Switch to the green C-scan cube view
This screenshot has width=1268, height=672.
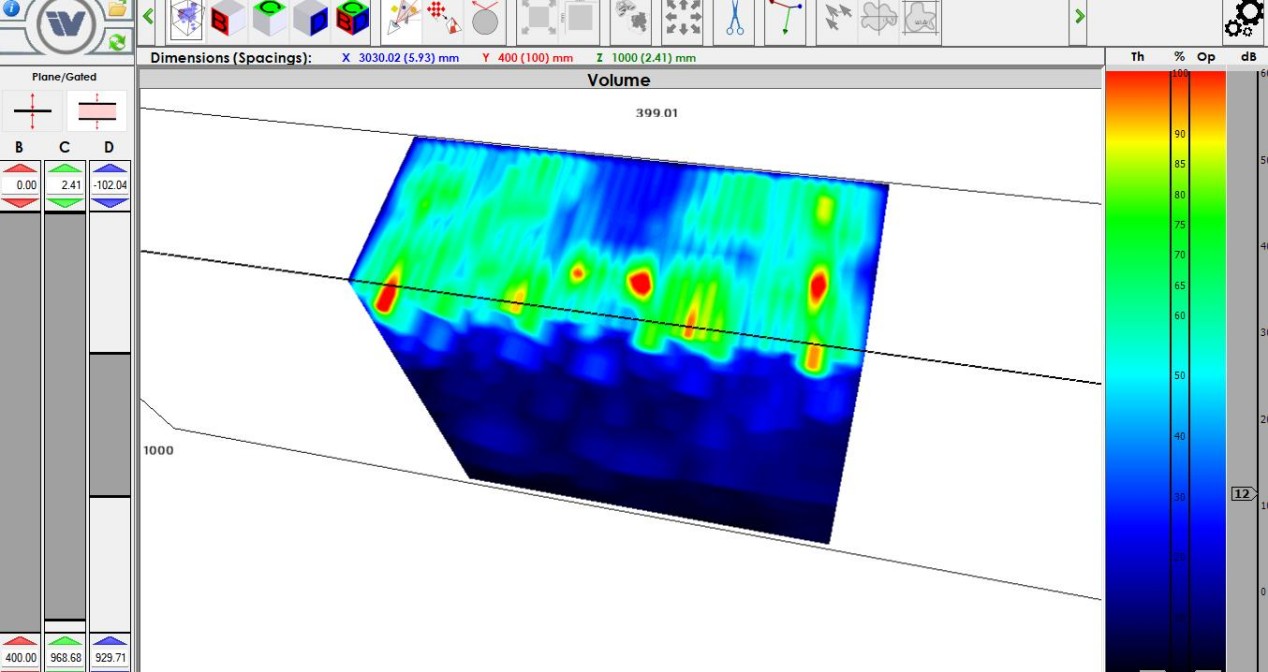click(x=269, y=18)
